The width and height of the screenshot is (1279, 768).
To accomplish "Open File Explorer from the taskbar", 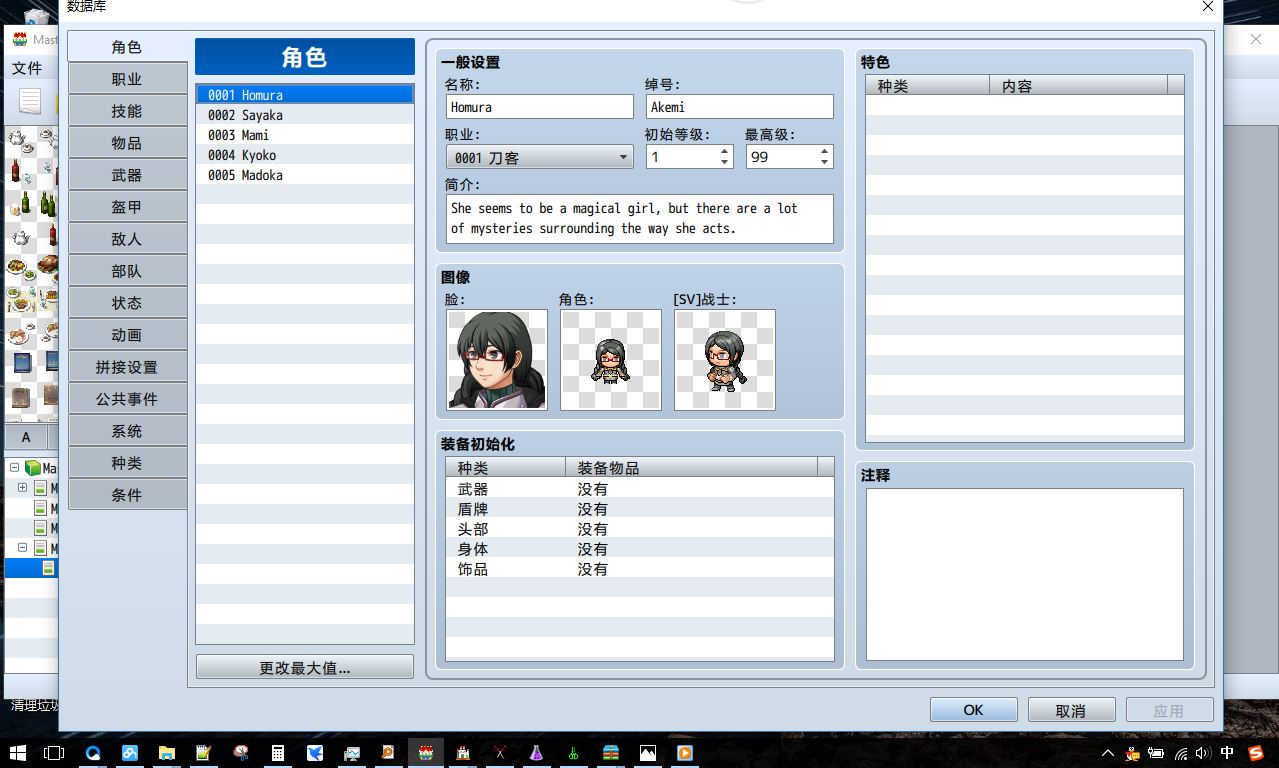I will tap(166, 752).
